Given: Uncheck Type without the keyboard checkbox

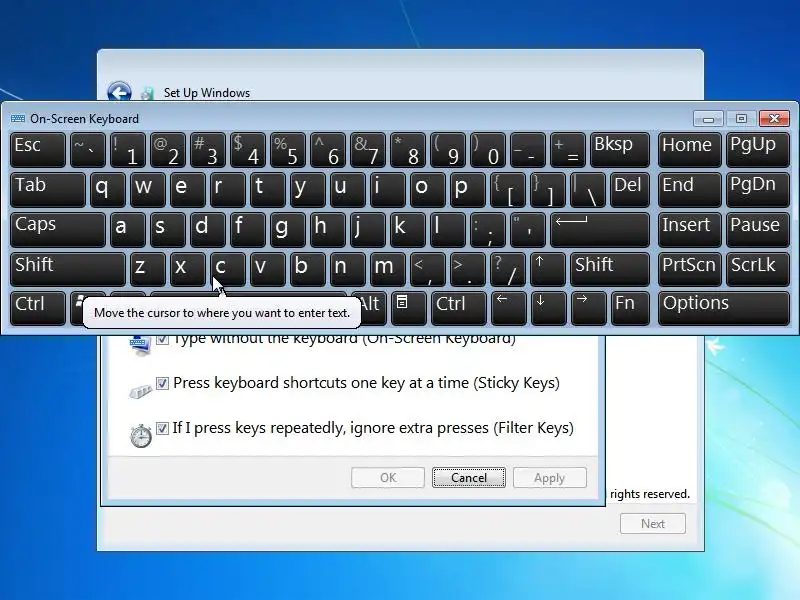Looking at the screenshot, I should tap(162, 339).
